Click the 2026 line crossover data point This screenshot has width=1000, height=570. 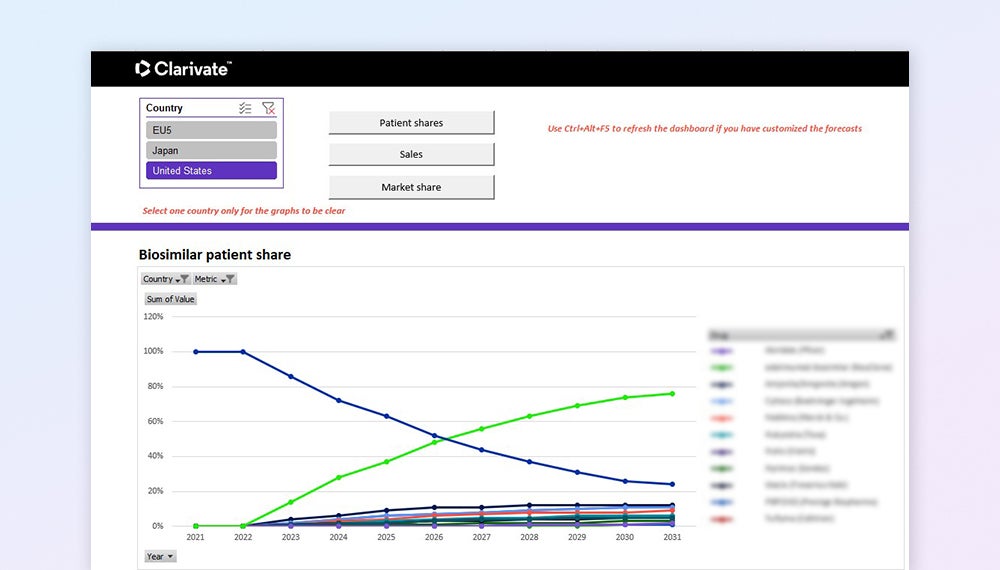[434, 438]
